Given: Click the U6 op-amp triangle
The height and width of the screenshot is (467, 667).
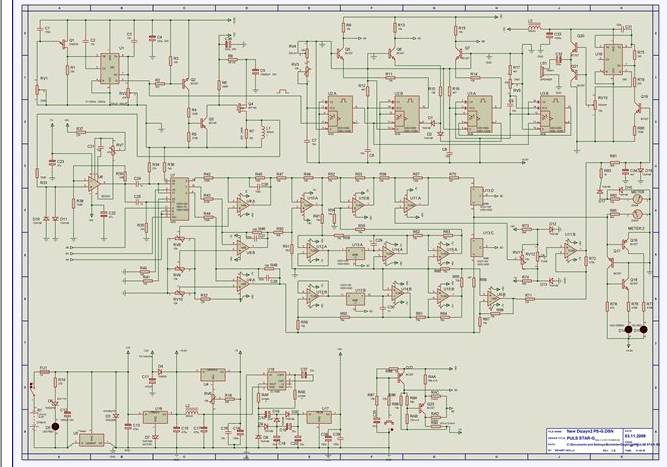Looking at the screenshot, I should pyautogui.click(x=94, y=183).
